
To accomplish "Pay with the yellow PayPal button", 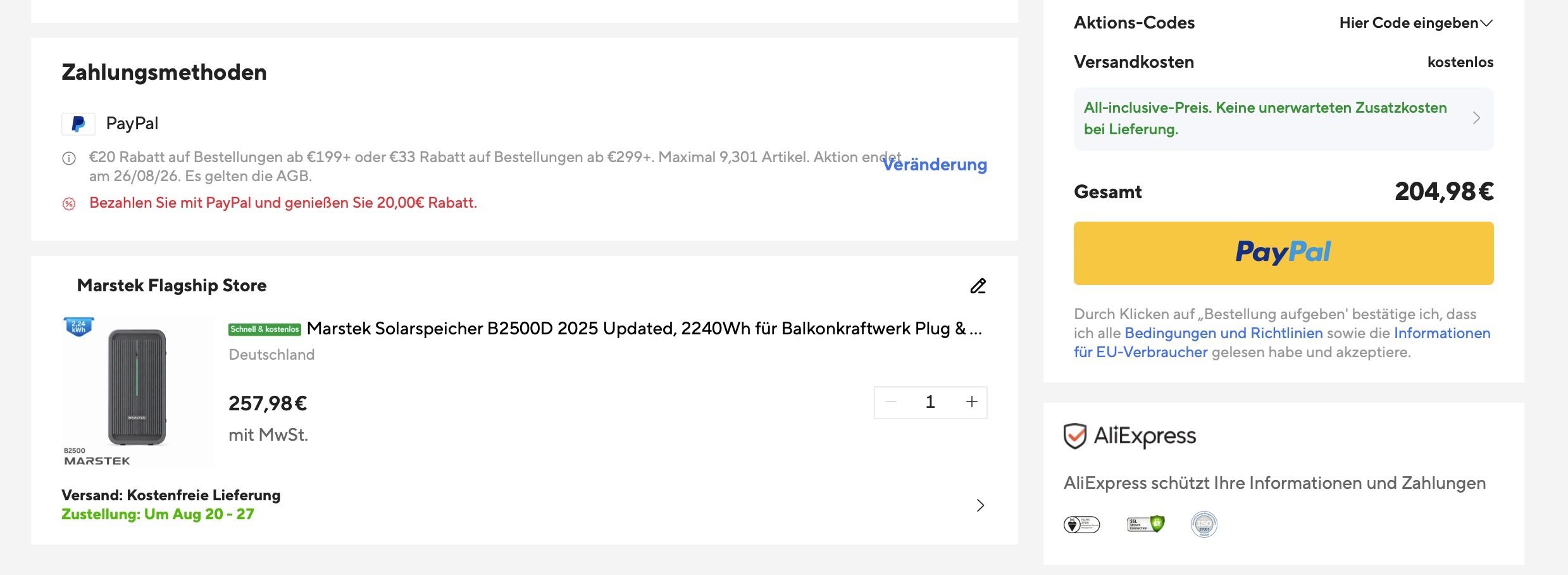I will tap(1283, 253).
